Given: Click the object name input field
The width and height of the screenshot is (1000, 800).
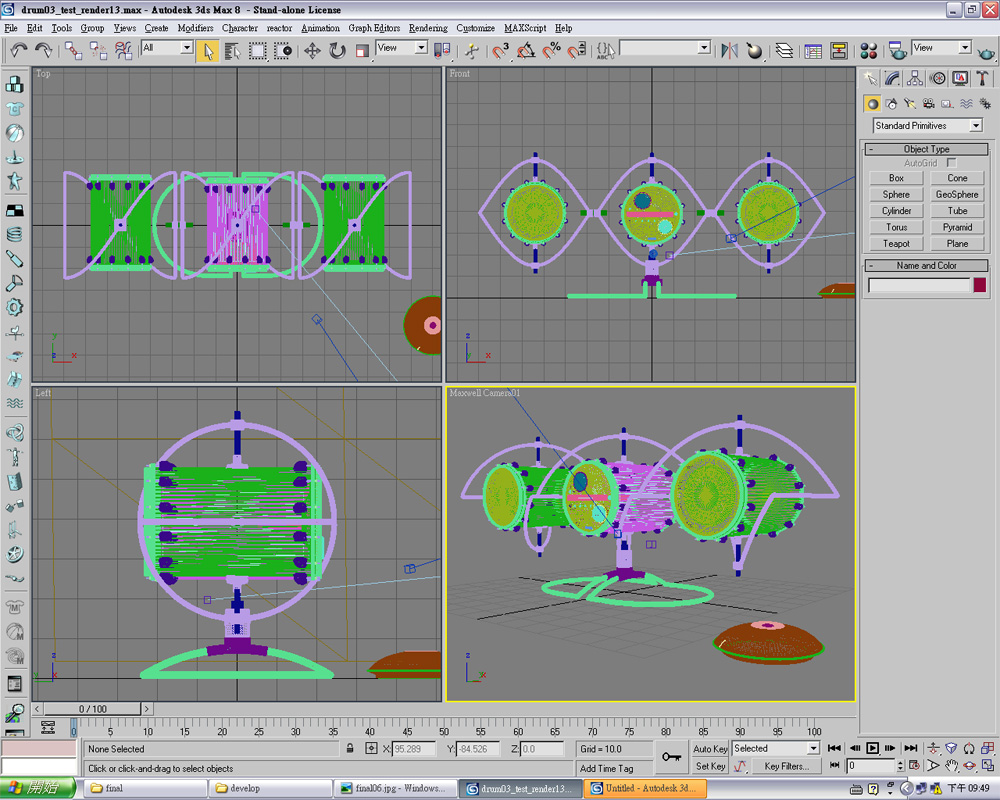Looking at the screenshot, I should click(x=919, y=285).
